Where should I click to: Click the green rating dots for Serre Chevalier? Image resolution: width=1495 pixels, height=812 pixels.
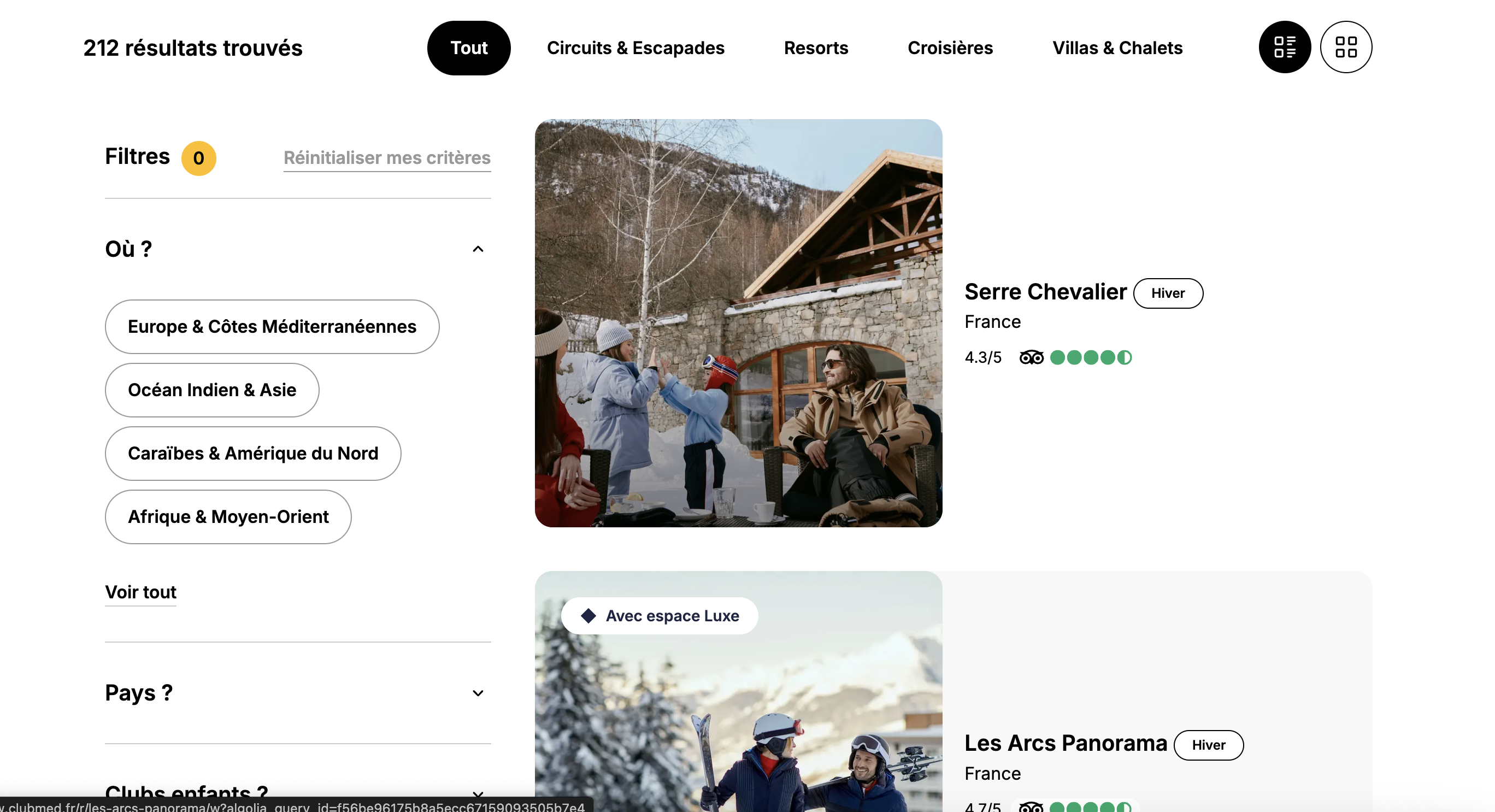[1091, 357]
